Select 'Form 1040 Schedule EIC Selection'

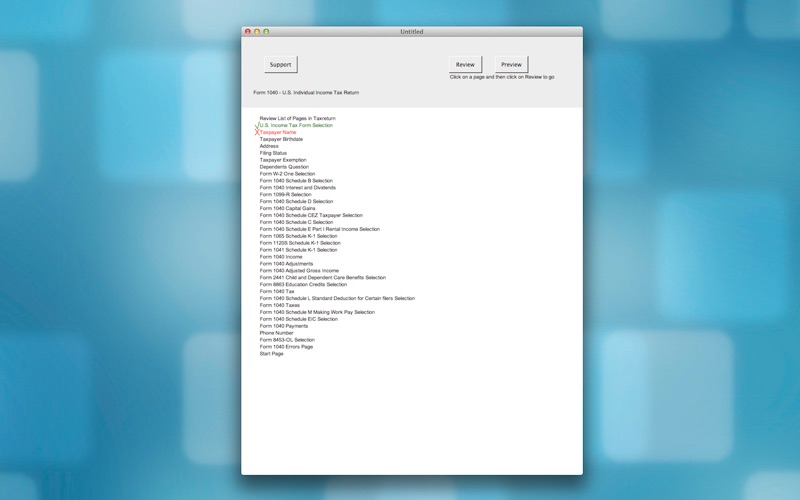coord(298,319)
